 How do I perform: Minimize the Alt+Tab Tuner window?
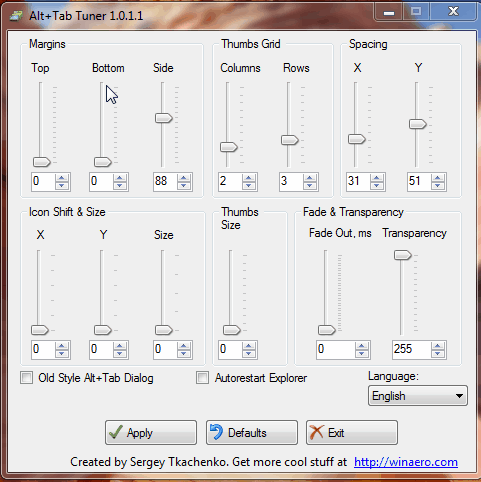point(389,12)
